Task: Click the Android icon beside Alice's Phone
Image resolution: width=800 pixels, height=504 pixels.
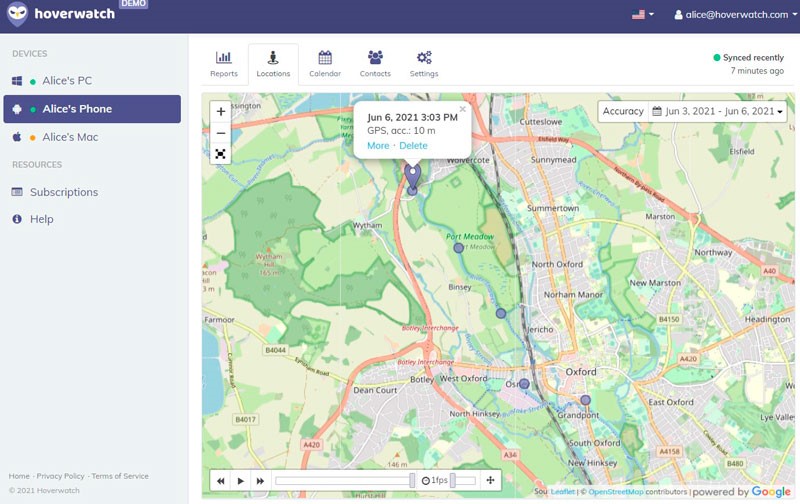Action: pyautogui.click(x=17, y=109)
